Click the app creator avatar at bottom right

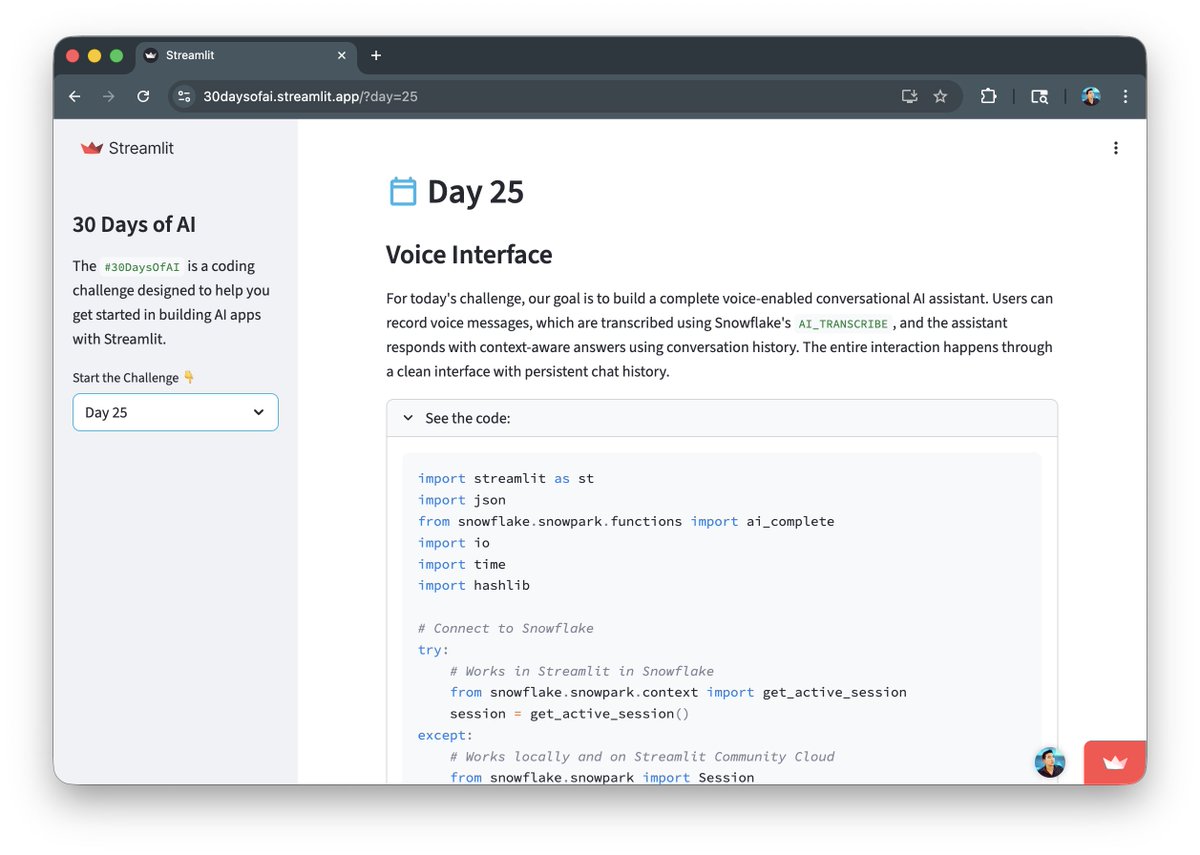coord(1050,762)
